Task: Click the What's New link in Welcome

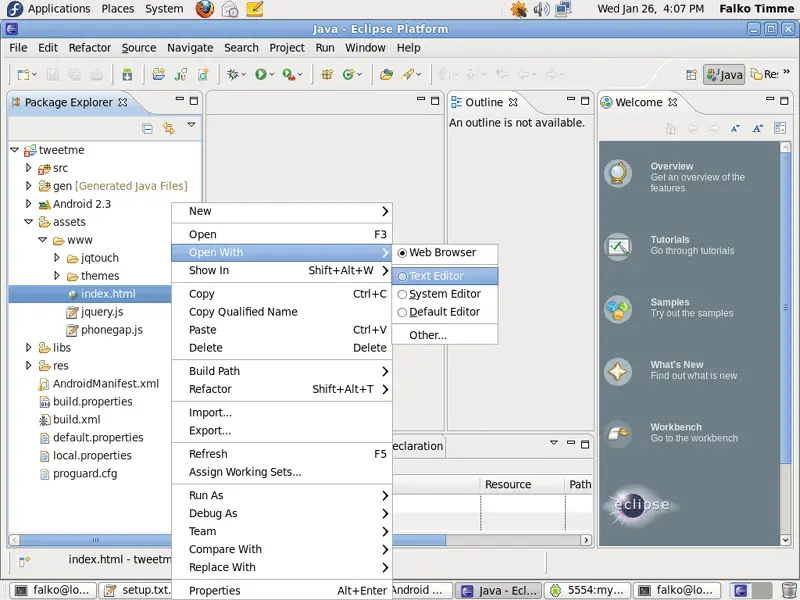Action: [x=677, y=364]
